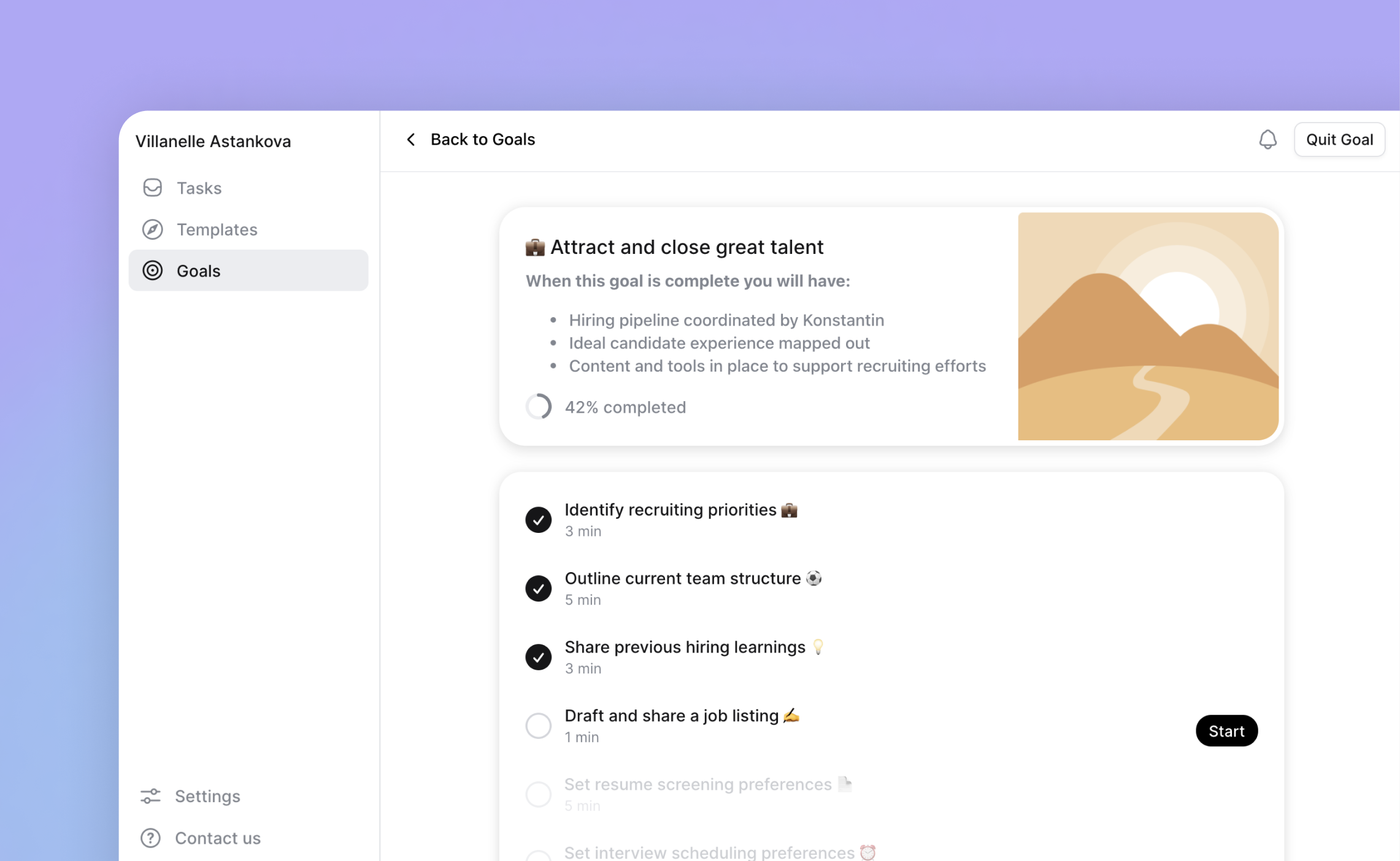Click the Templates compass icon
The height and width of the screenshot is (861, 1400).
tap(152, 229)
